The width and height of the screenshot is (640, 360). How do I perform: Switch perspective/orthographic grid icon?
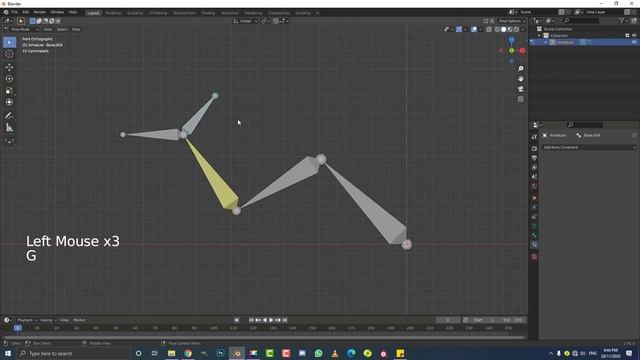[521, 99]
